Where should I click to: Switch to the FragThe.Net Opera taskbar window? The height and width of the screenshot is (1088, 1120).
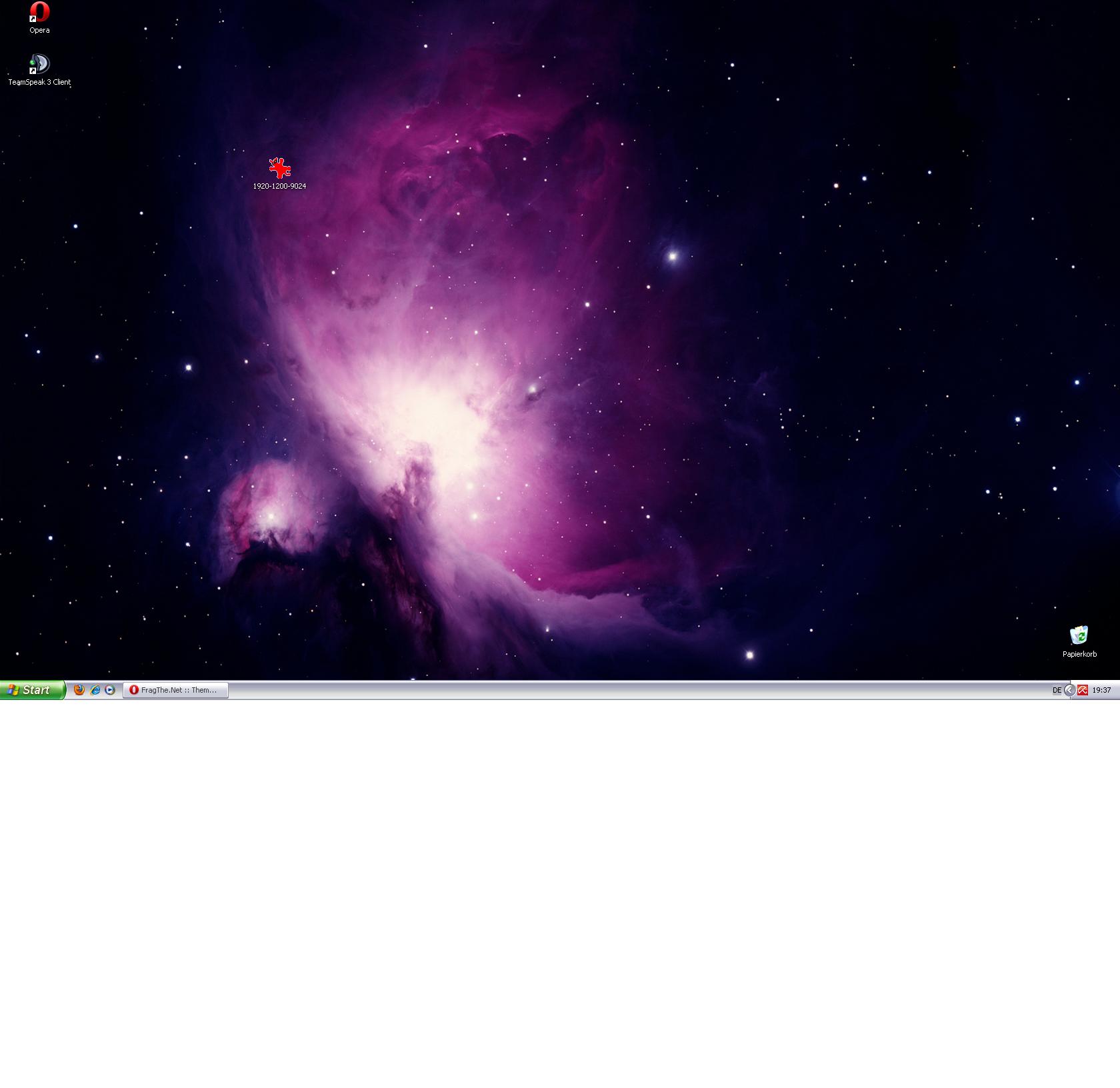(x=176, y=690)
